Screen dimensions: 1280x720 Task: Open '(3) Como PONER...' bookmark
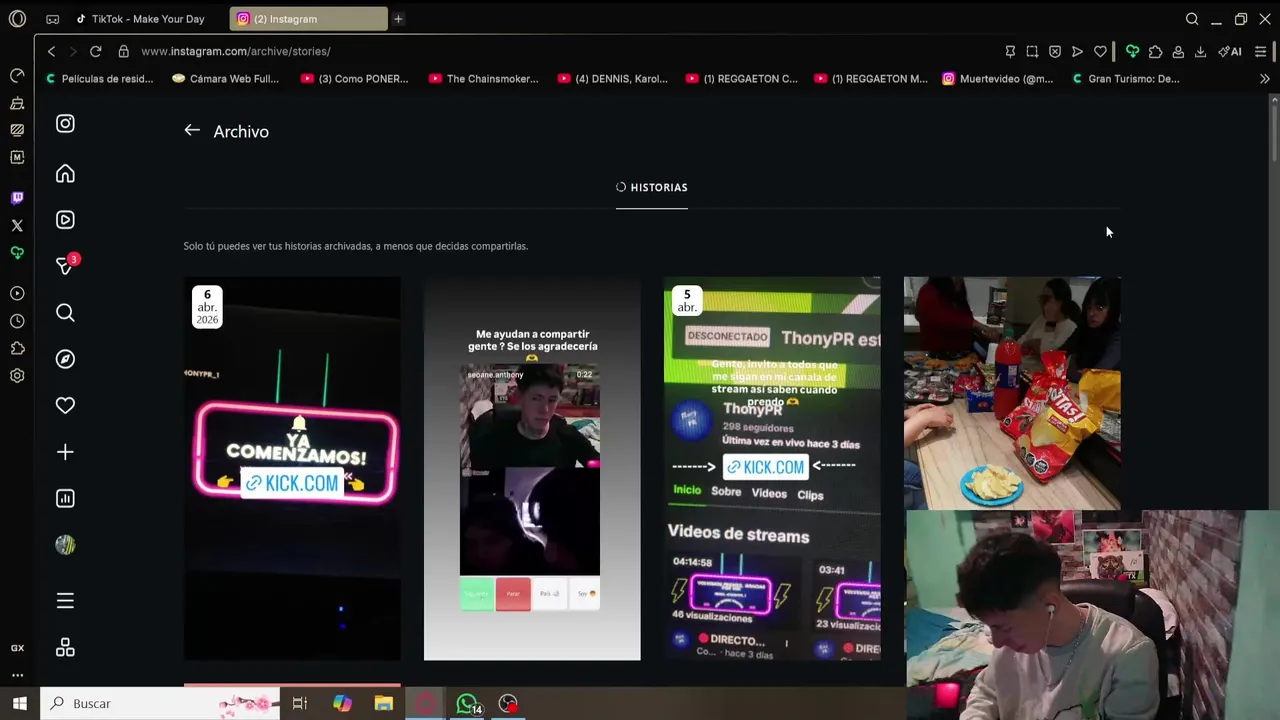(354, 79)
